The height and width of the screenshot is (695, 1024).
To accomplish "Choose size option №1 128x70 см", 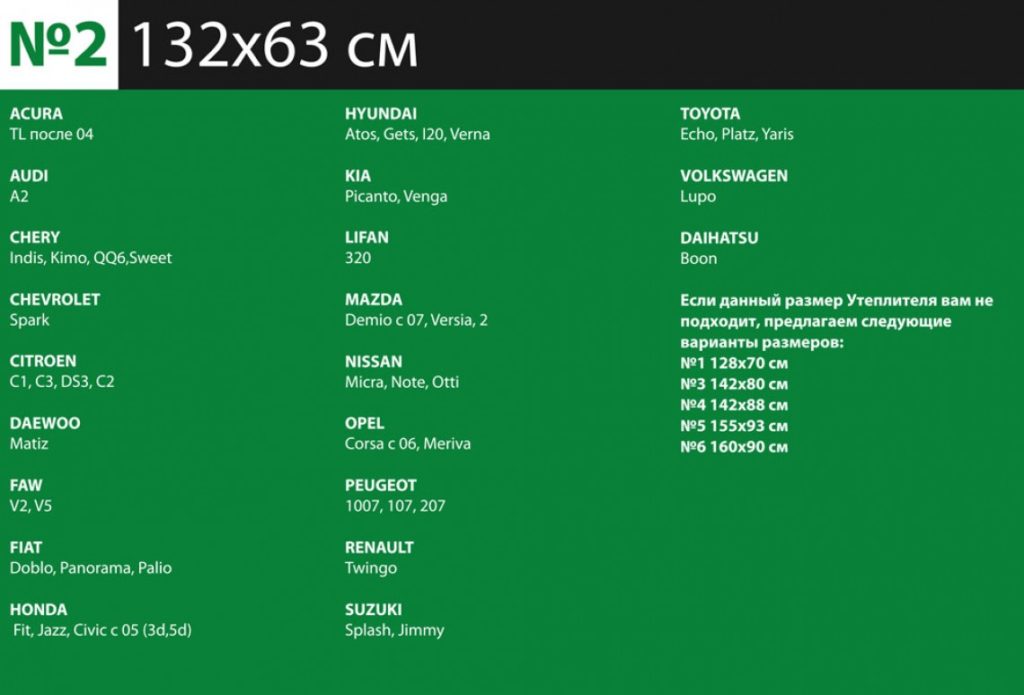I will pos(734,363).
